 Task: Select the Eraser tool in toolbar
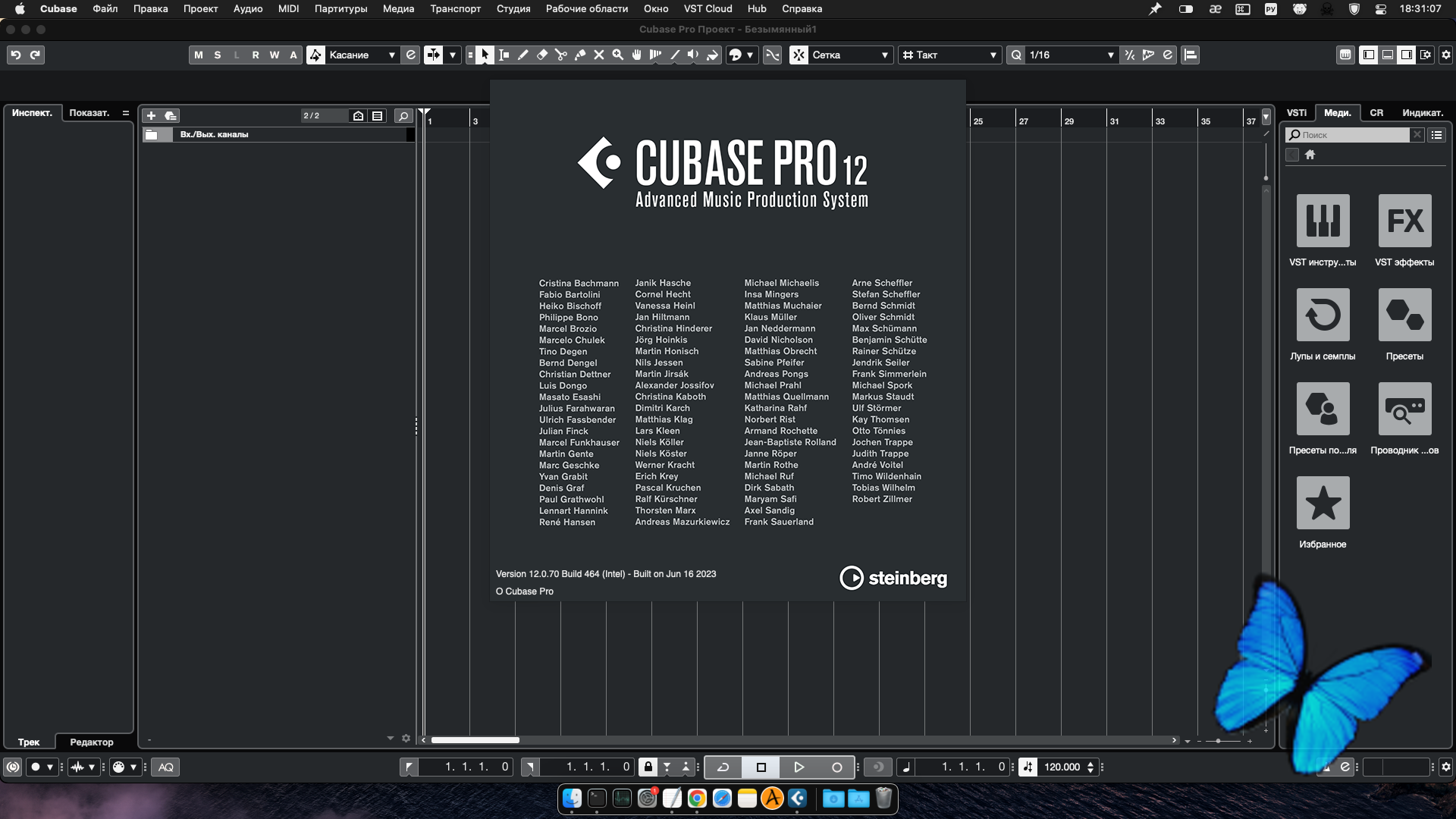pos(542,55)
